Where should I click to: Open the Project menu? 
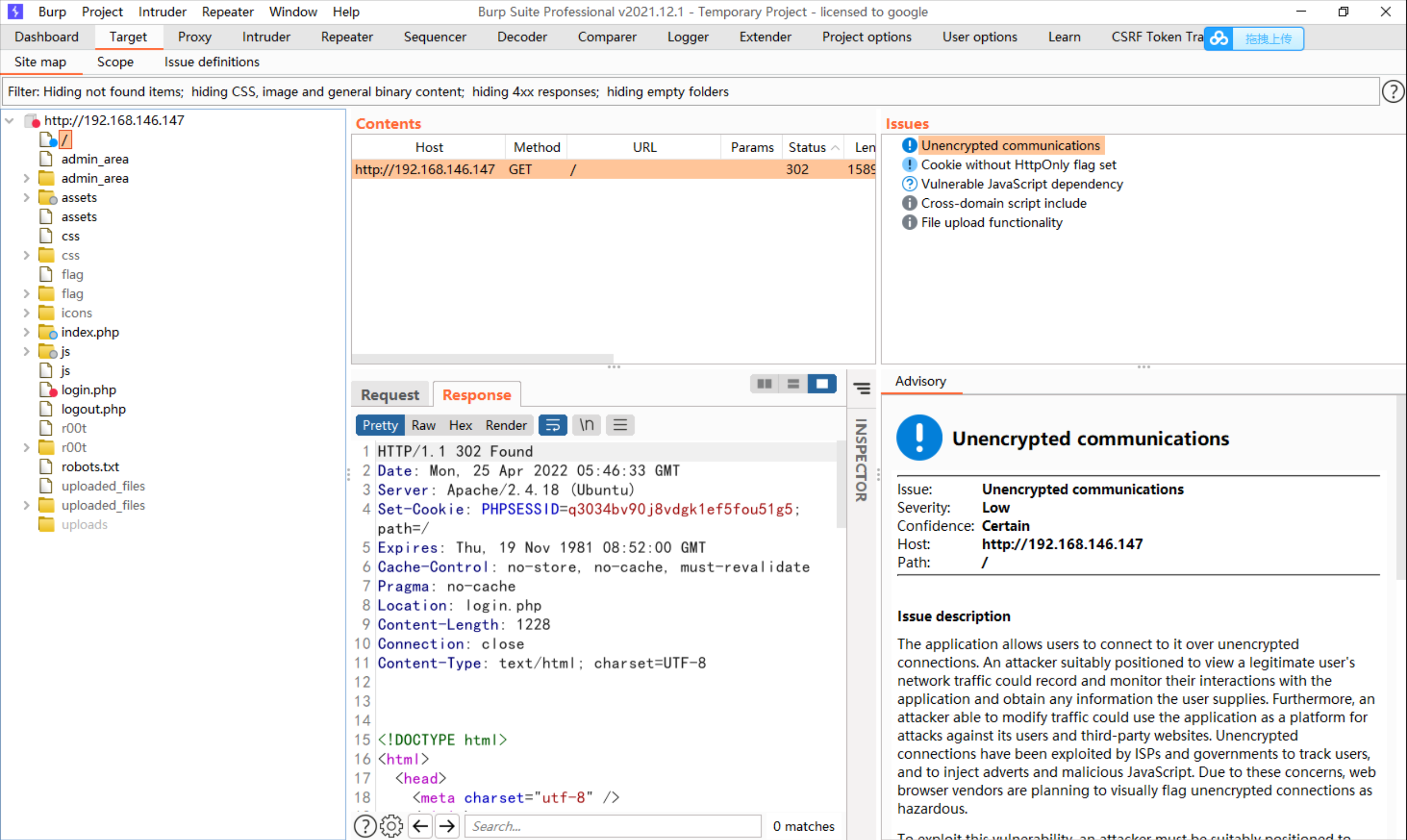pyautogui.click(x=102, y=12)
